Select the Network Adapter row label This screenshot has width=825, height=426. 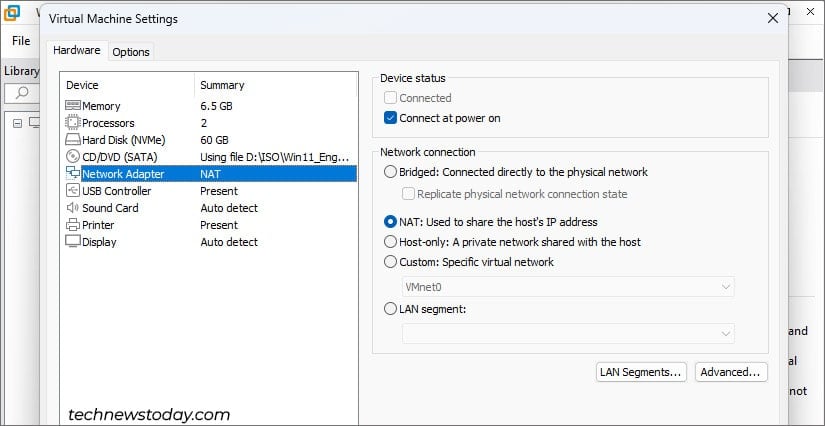point(123,174)
